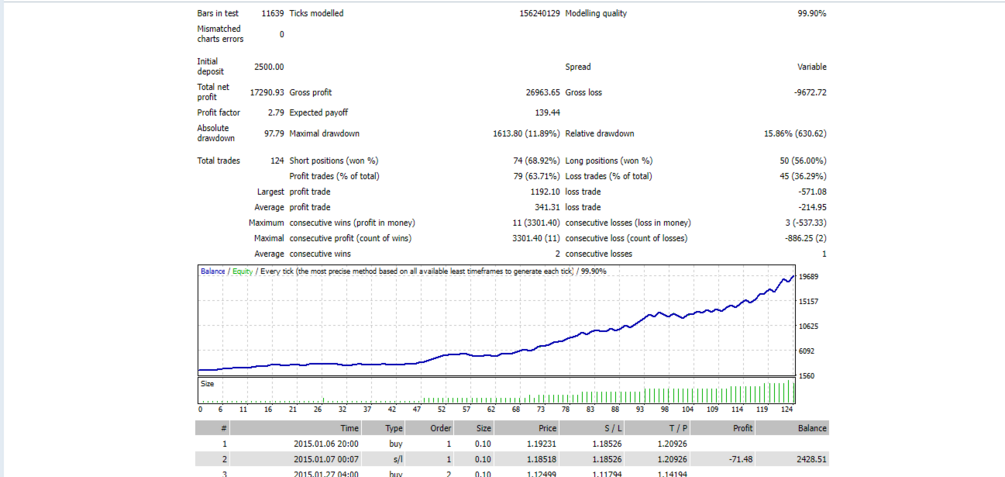Select Gross profit value 26963.65

click(543, 92)
